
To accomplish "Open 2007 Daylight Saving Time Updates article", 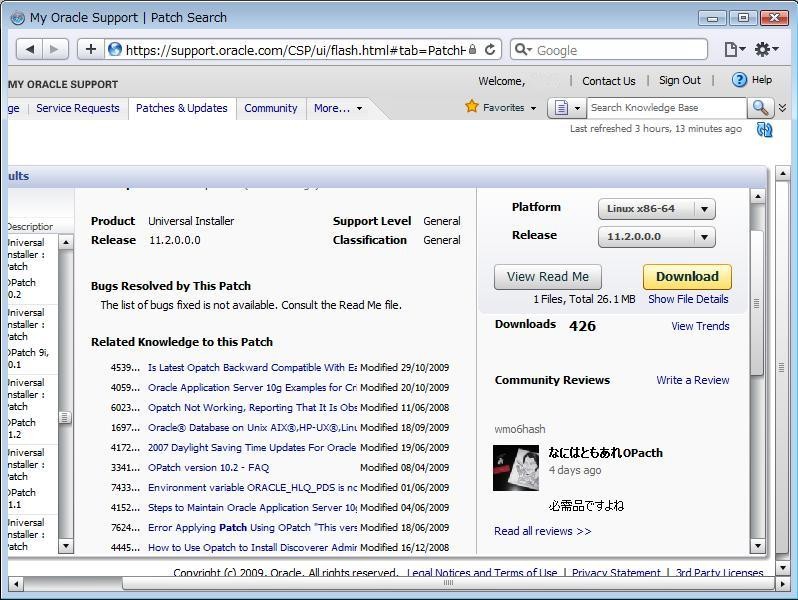I will click(x=252, y=447).
